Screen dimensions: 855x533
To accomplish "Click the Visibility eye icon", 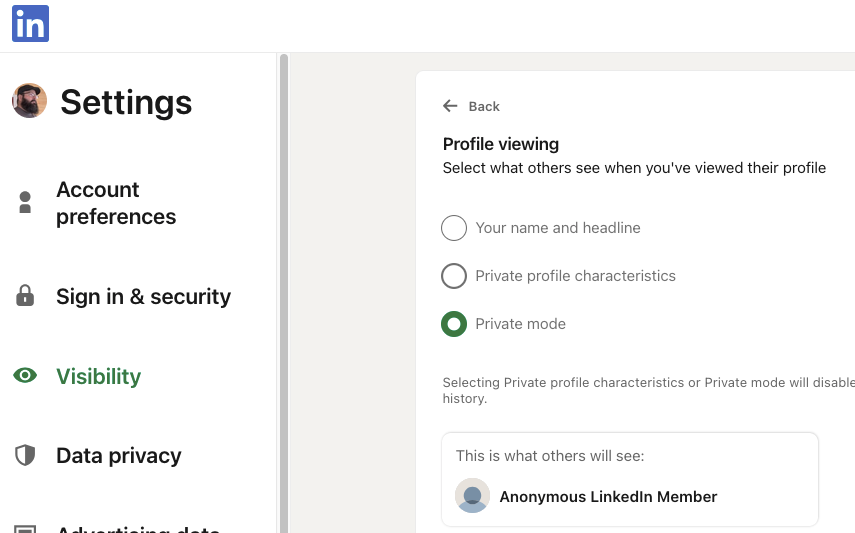I will click(x=25, y=376).
